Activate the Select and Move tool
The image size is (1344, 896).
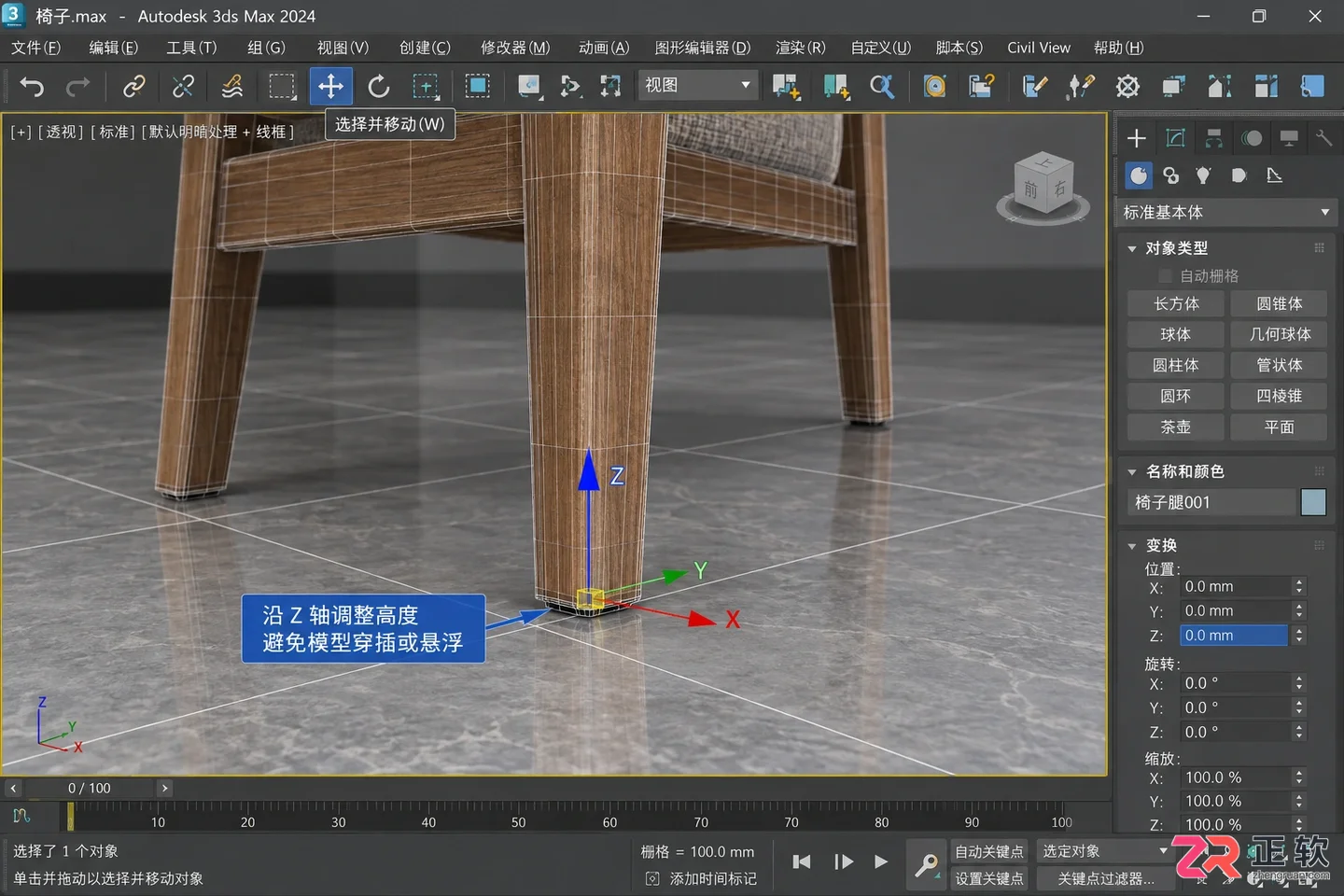[x=330, y=87]
